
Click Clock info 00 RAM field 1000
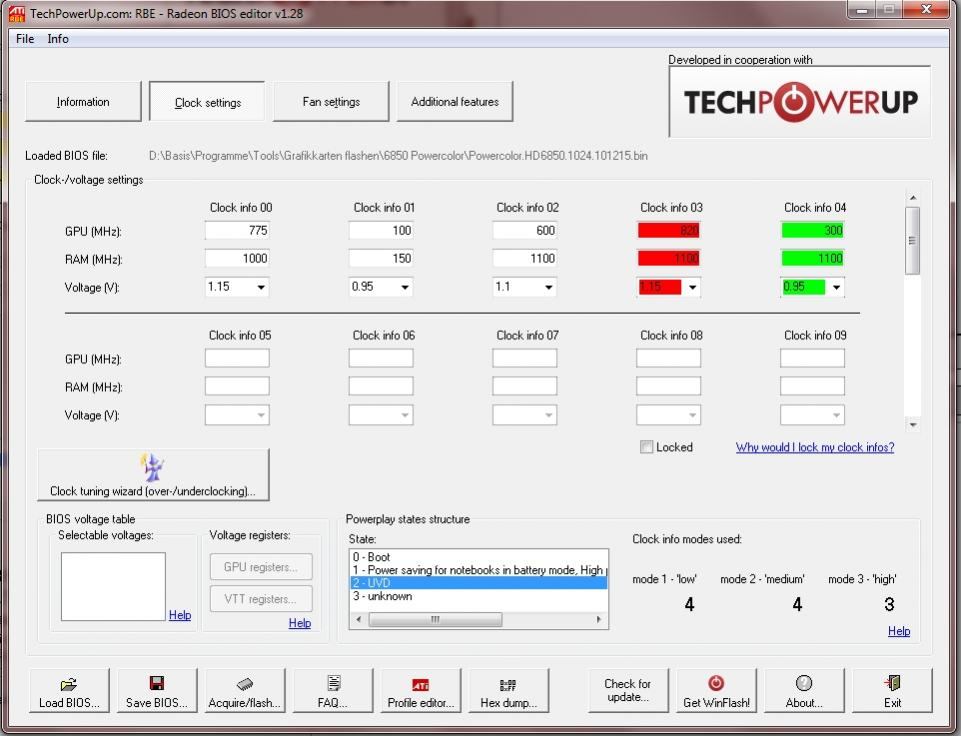click(237, 258)
